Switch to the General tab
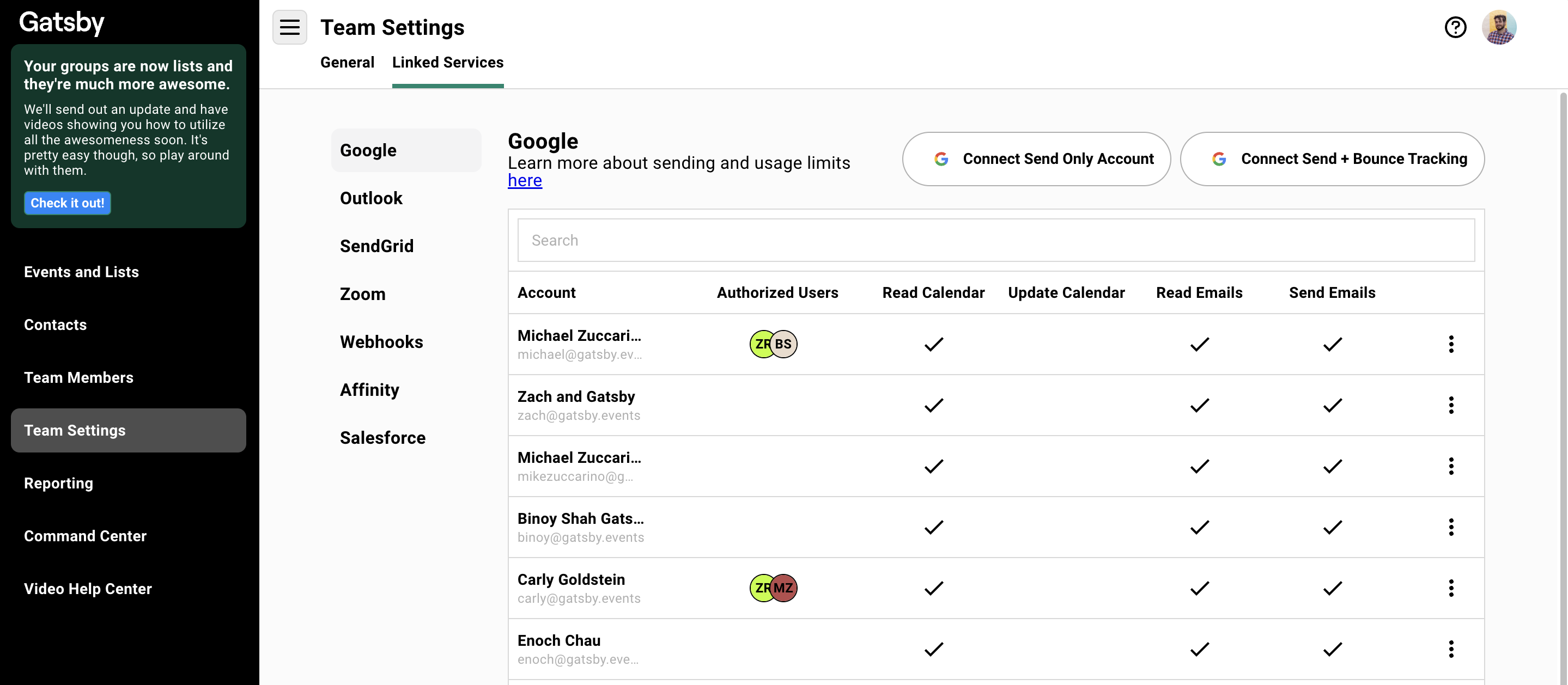 (x=347, y=62)
